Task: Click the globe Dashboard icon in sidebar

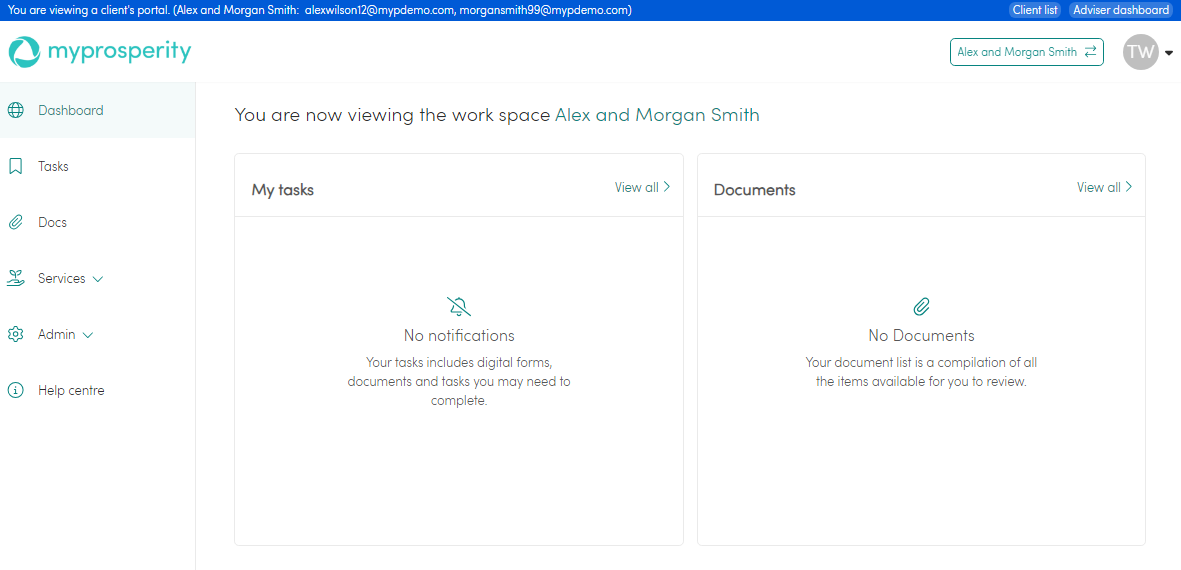Action: [x=16, y=110]
